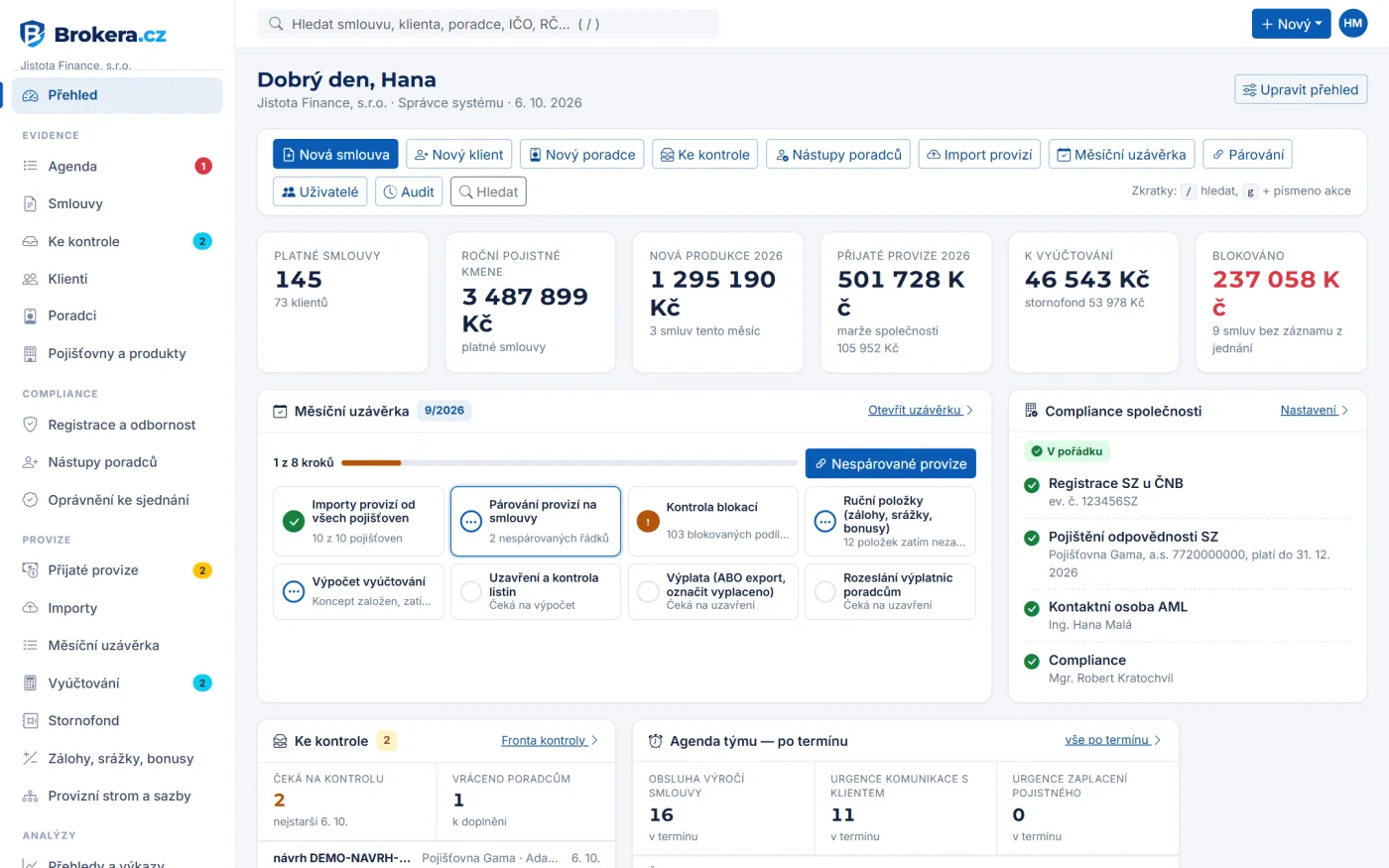This screenshot has width=1389, height=868.
Task: Open the Výpočet vyúčtování step card
Action: pyautogui.click(x=358, y=592)
